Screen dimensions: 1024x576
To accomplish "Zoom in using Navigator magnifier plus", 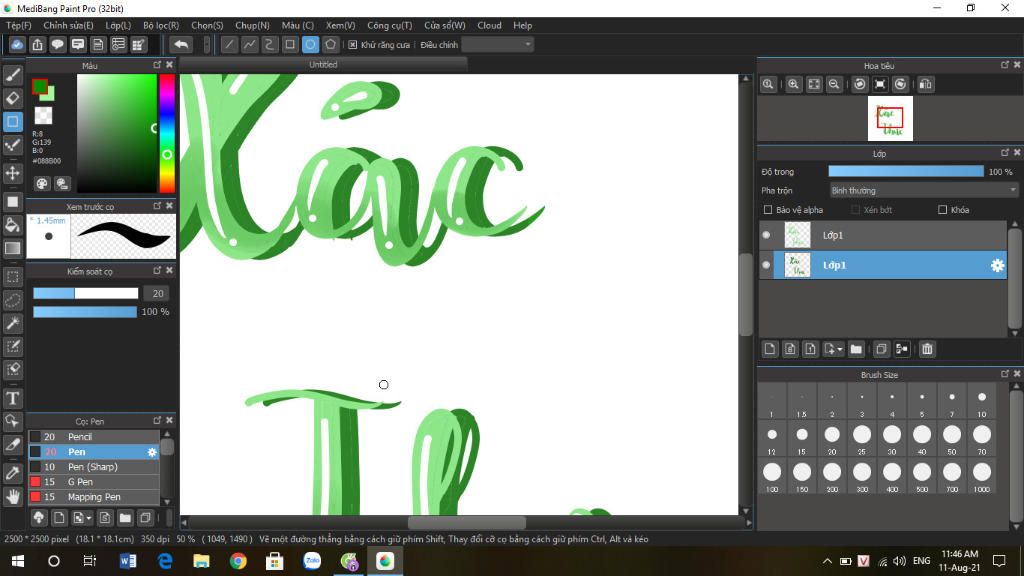I will point(793,84).
